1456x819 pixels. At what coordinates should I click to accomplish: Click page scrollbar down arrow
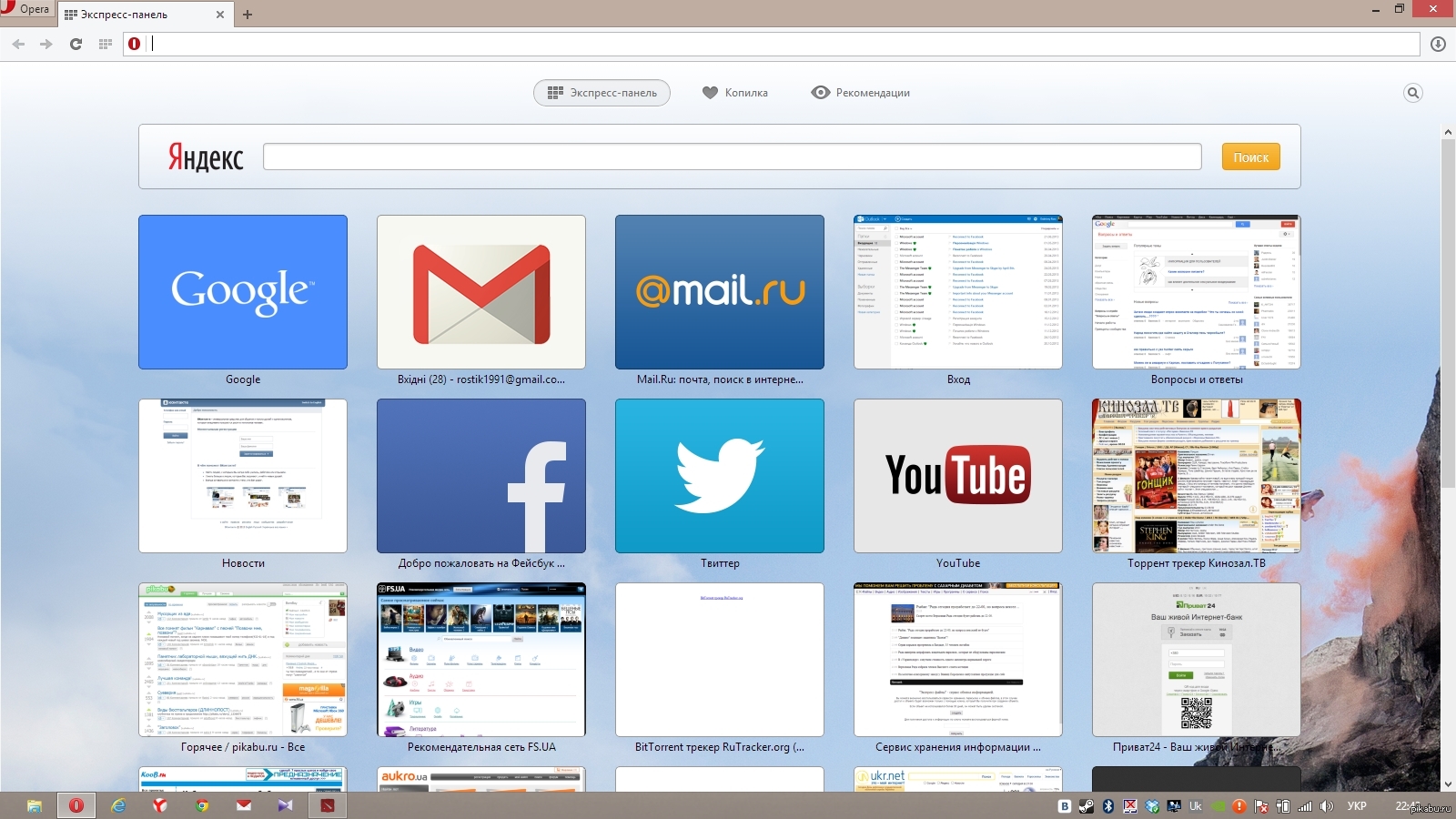[x=1448, y=784]
